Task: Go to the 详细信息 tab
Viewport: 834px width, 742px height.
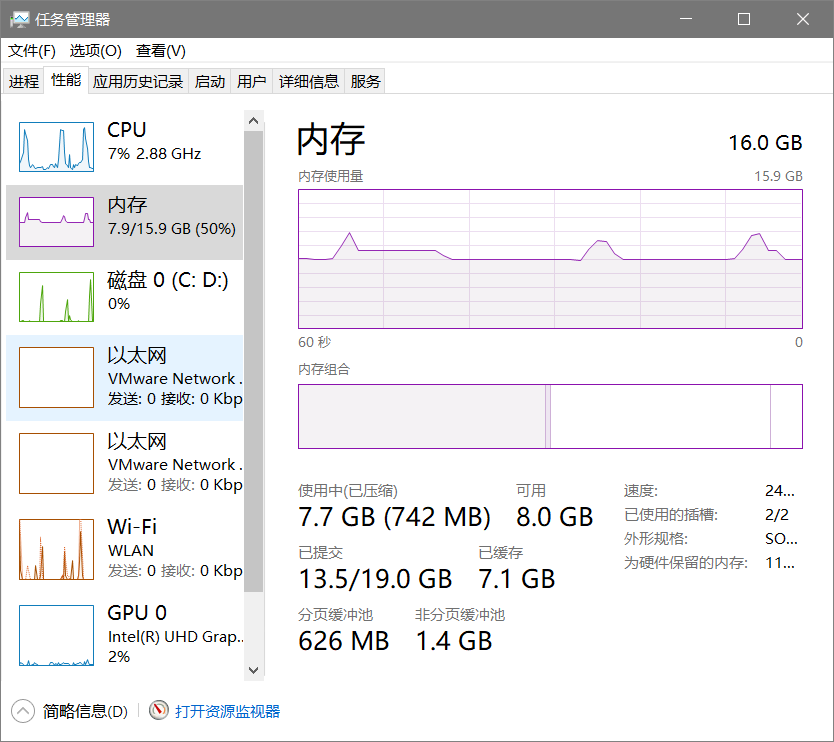Action: pyautogui.click(x=309, y=82)
